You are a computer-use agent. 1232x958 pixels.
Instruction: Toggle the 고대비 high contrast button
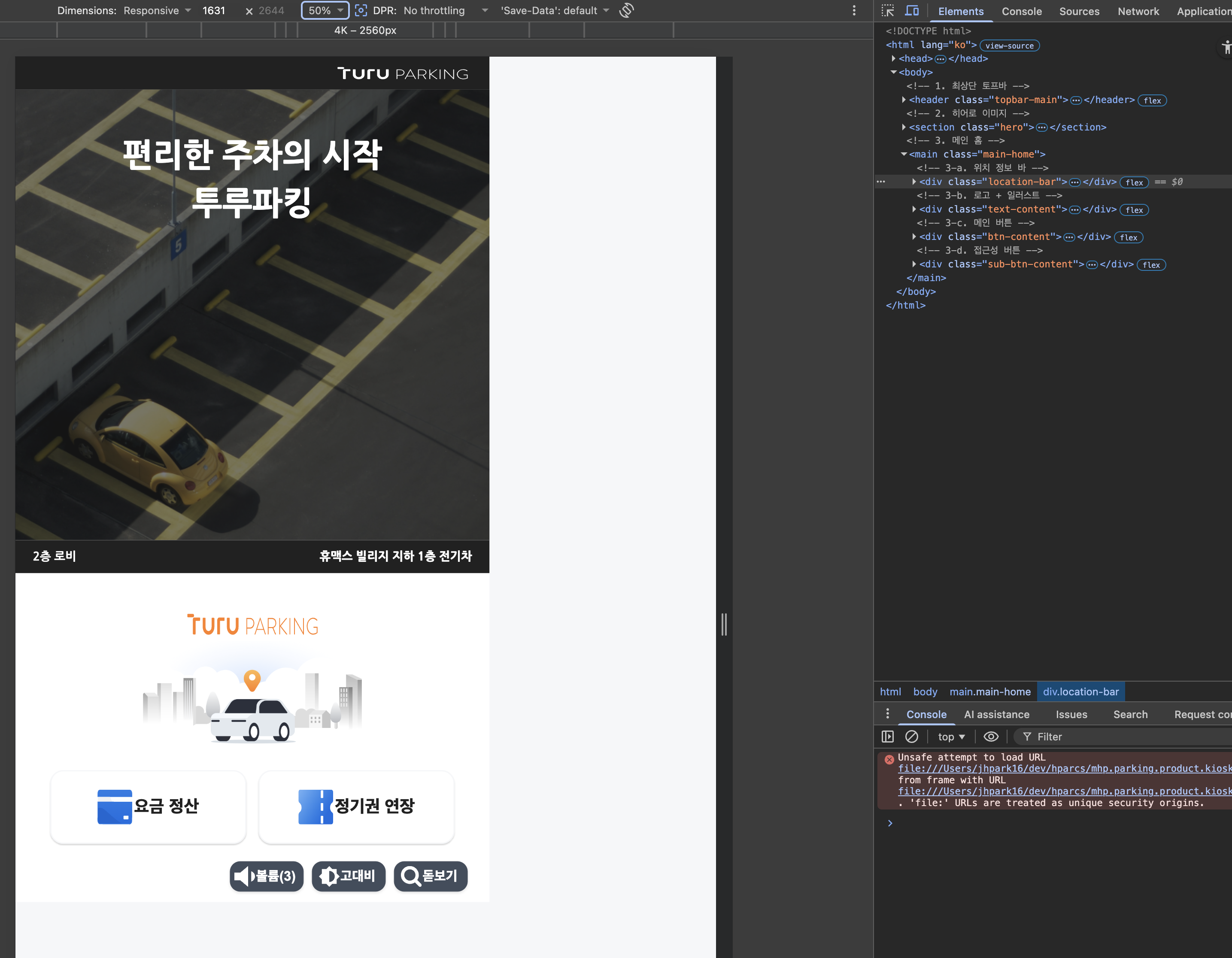pos(348,876)
